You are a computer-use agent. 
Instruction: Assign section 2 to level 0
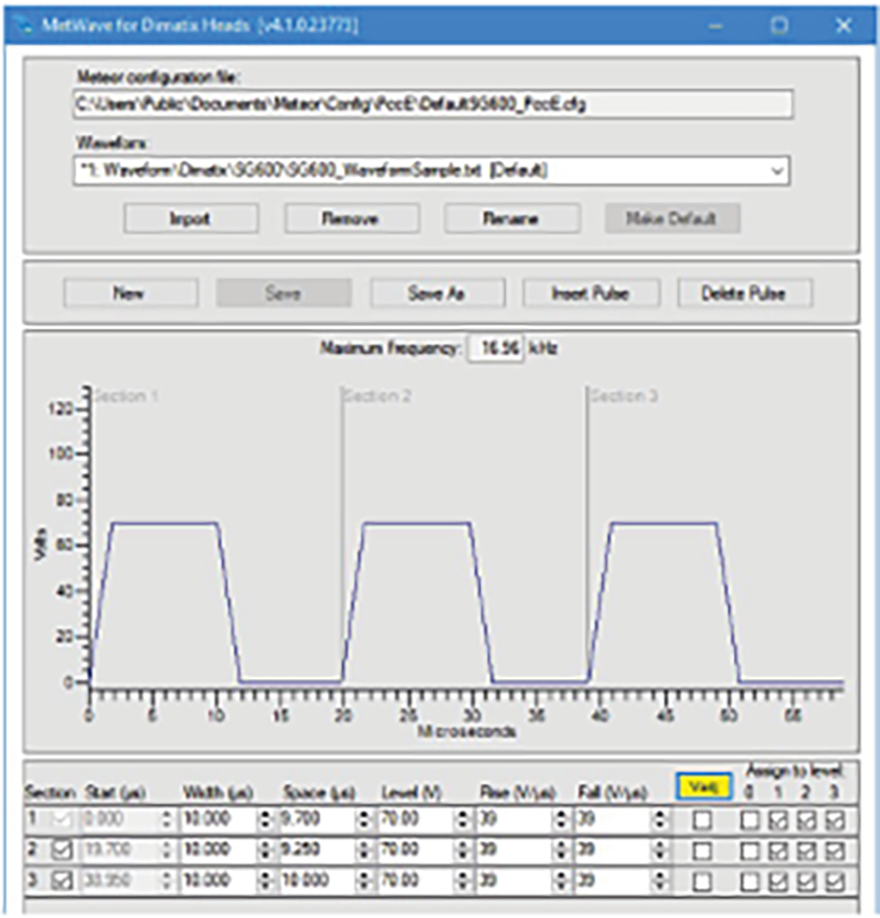(x=750, y=851)
